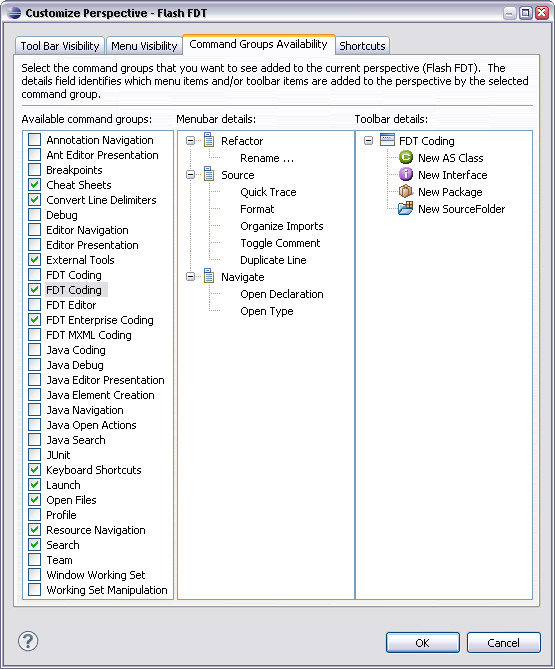Screen dimensions: 555x669
Task: Switch to the Menu Visibility tab
Action: pos(144,46)
